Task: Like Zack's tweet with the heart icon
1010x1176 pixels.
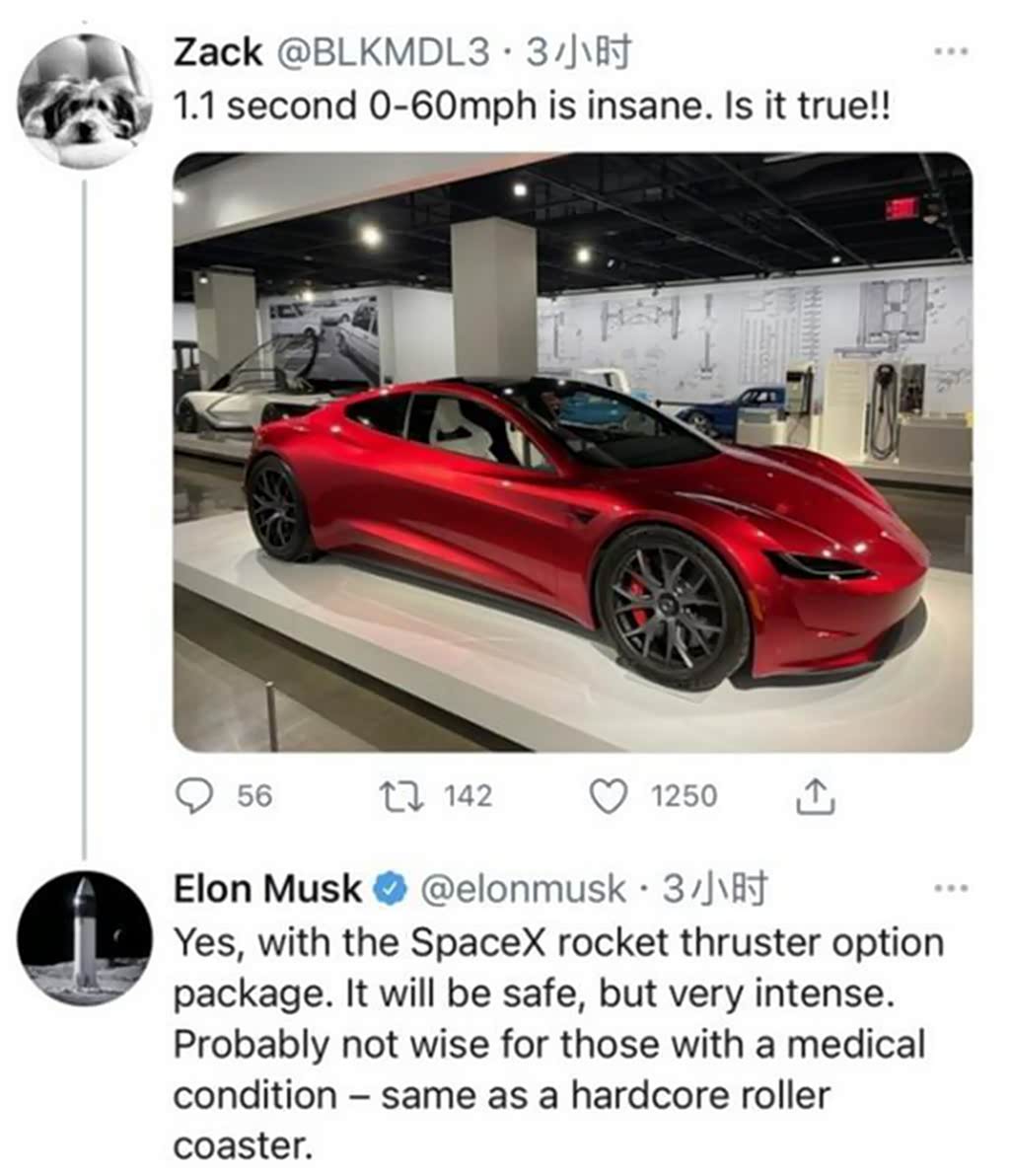Action: pyautogui.click(x=608, y=796)
